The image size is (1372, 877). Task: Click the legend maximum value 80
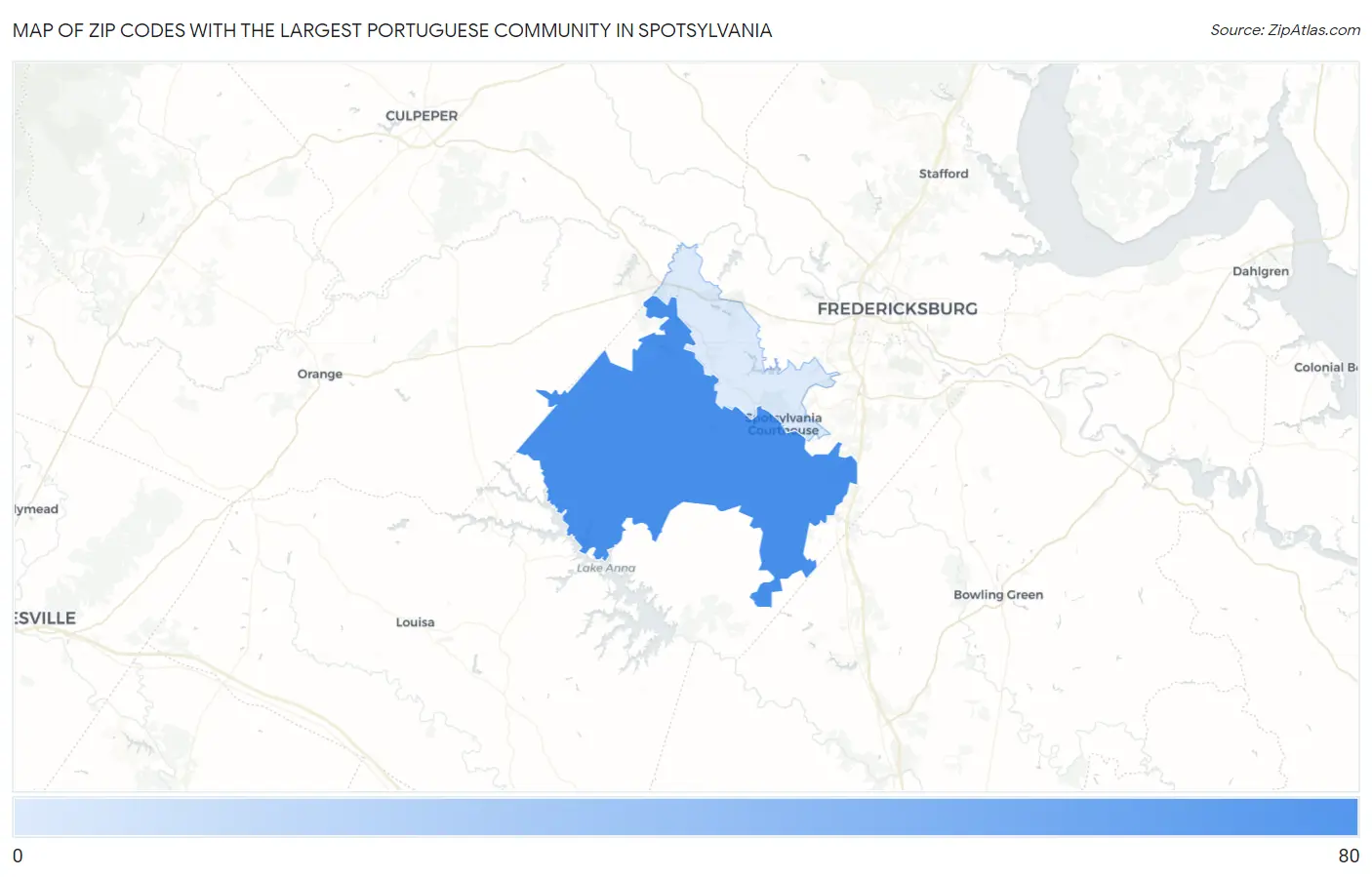(1349, 856)
